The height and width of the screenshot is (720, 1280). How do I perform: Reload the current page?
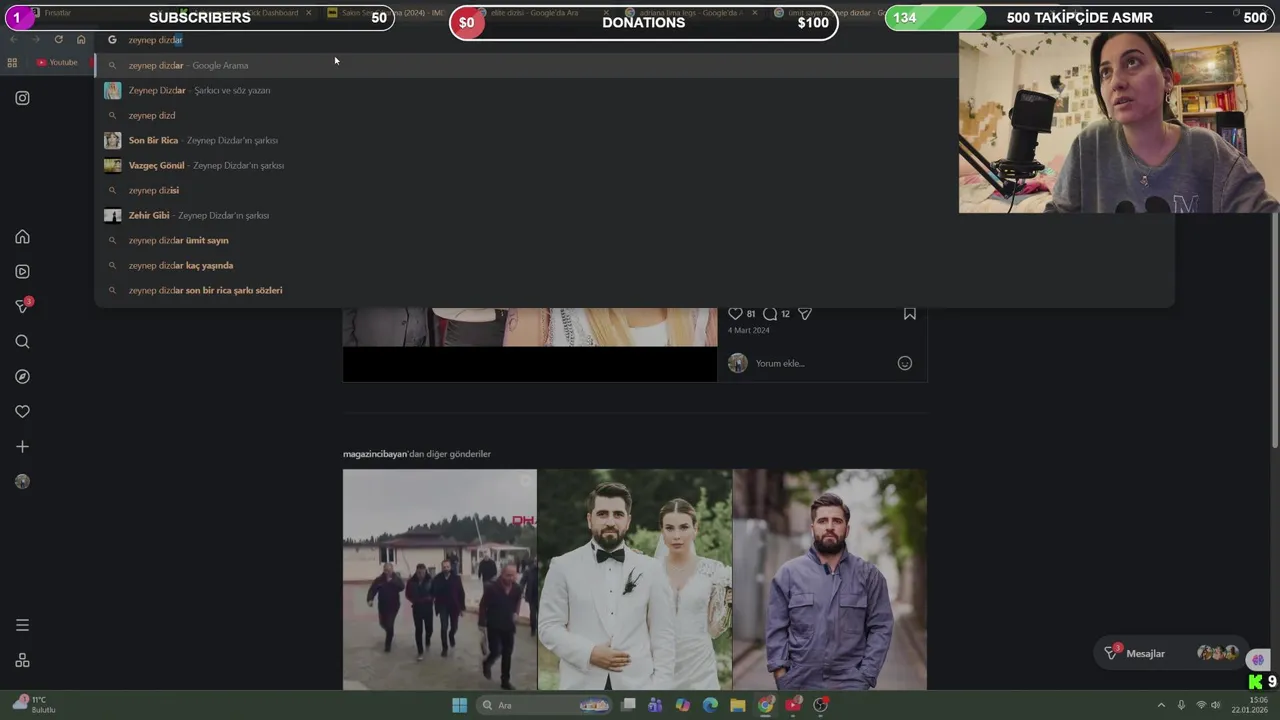[58, 40]
